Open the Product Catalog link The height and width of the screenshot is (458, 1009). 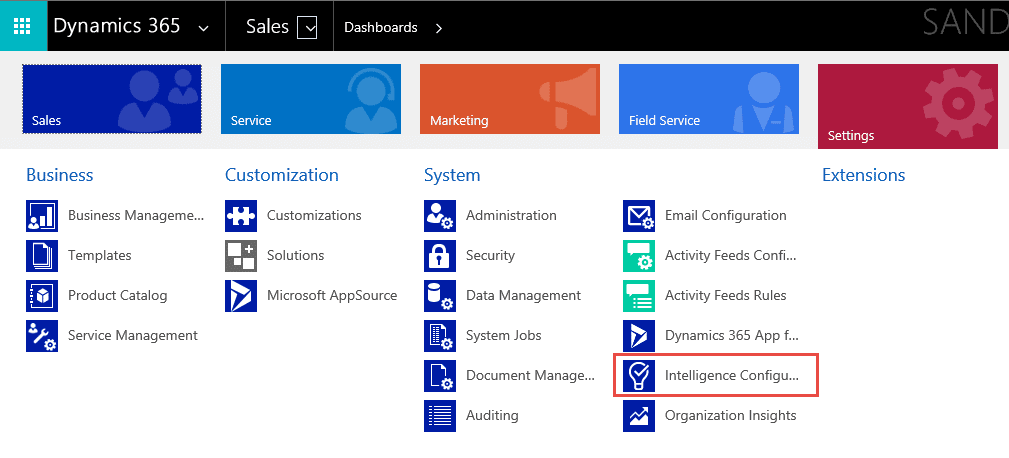tap(118, 295)
